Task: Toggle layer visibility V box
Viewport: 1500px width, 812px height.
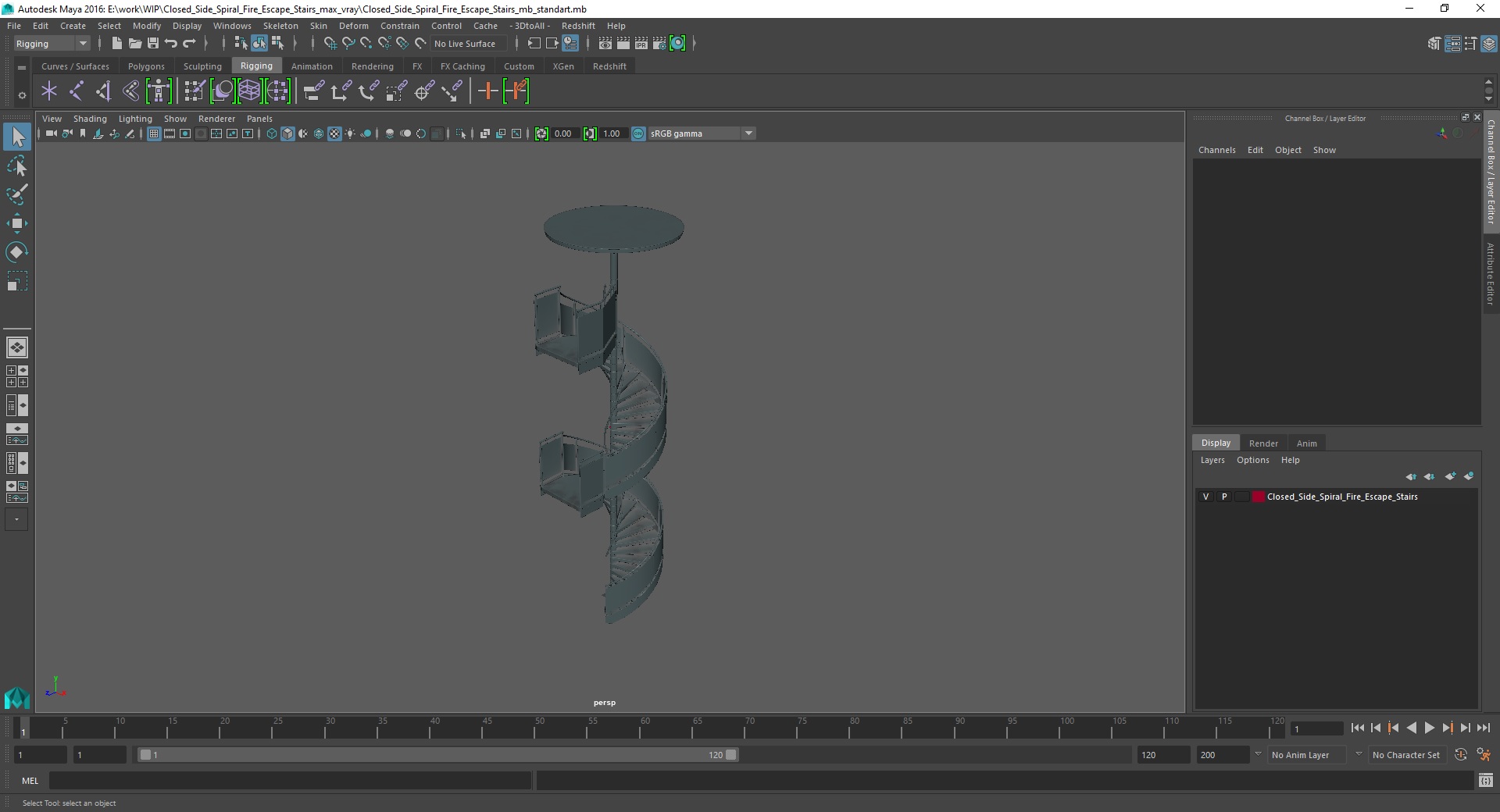Action: click(1205, 497)
